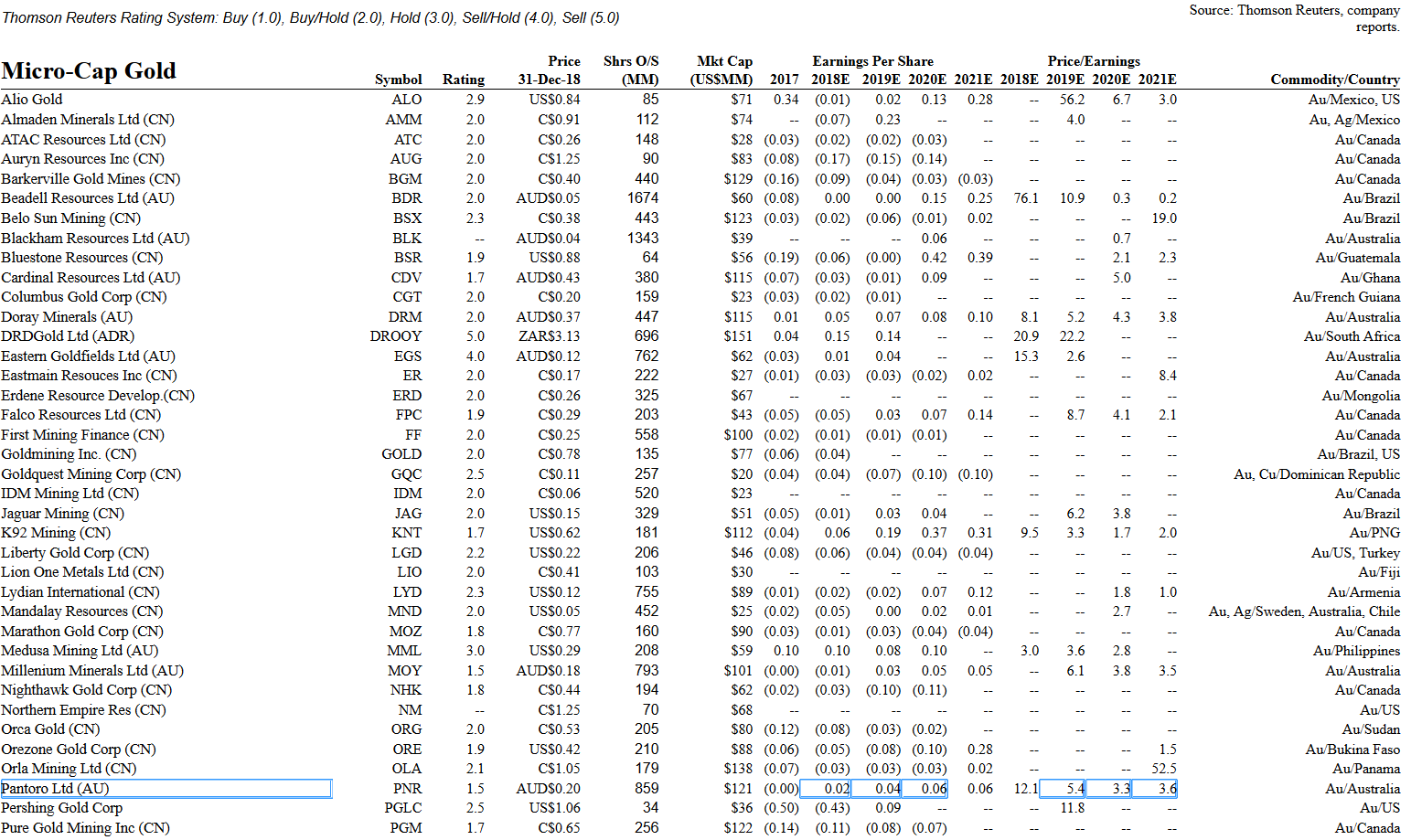Select the "Commodity/Country" column header

click(x=1335, y=80)
